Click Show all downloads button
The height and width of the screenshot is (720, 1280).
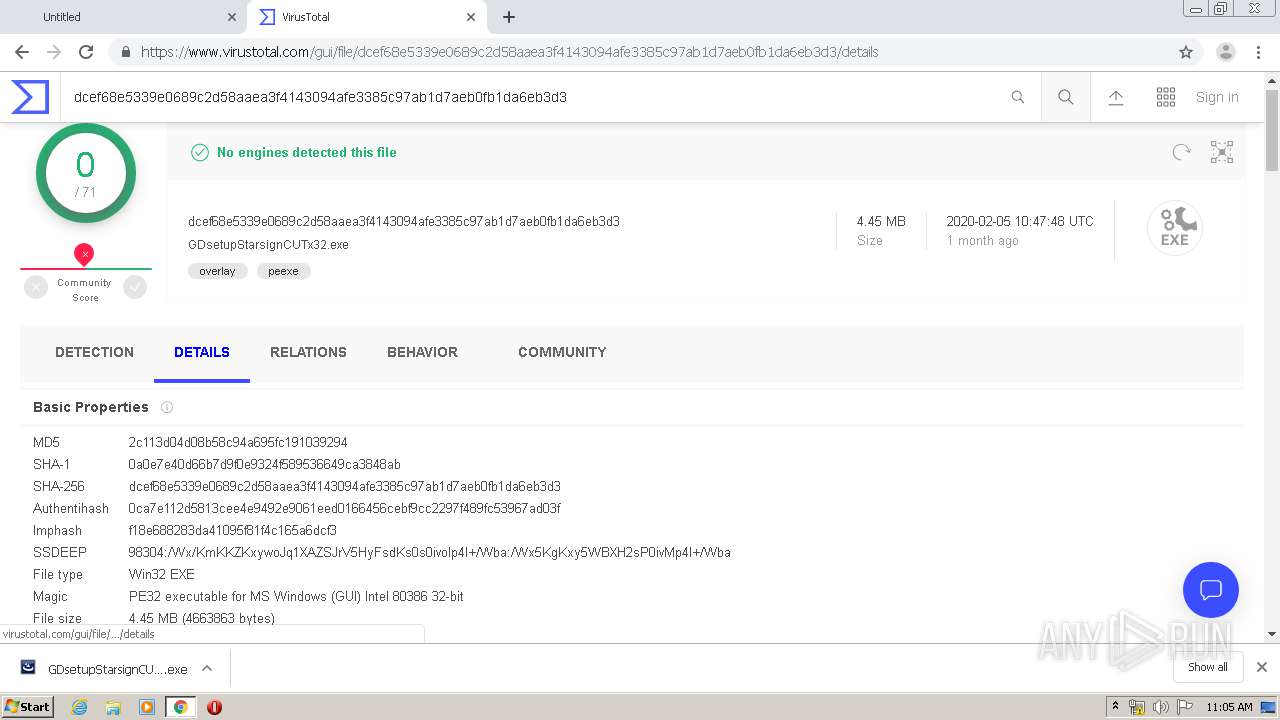pyautogui.click(x=1208, y=667)
